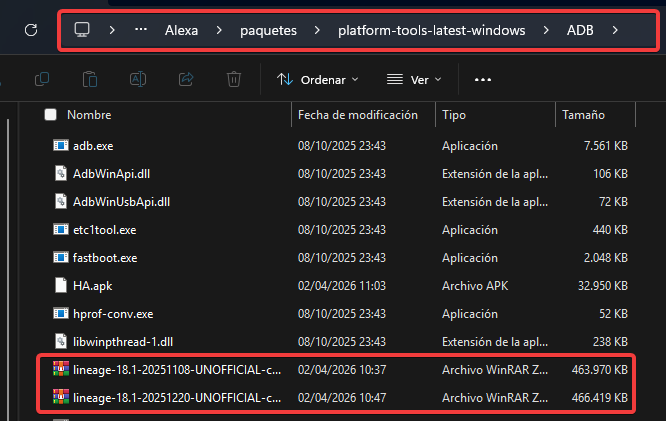
Task: Click the 02/04/2026 10:37 date cell
Action: coord(342,370)
